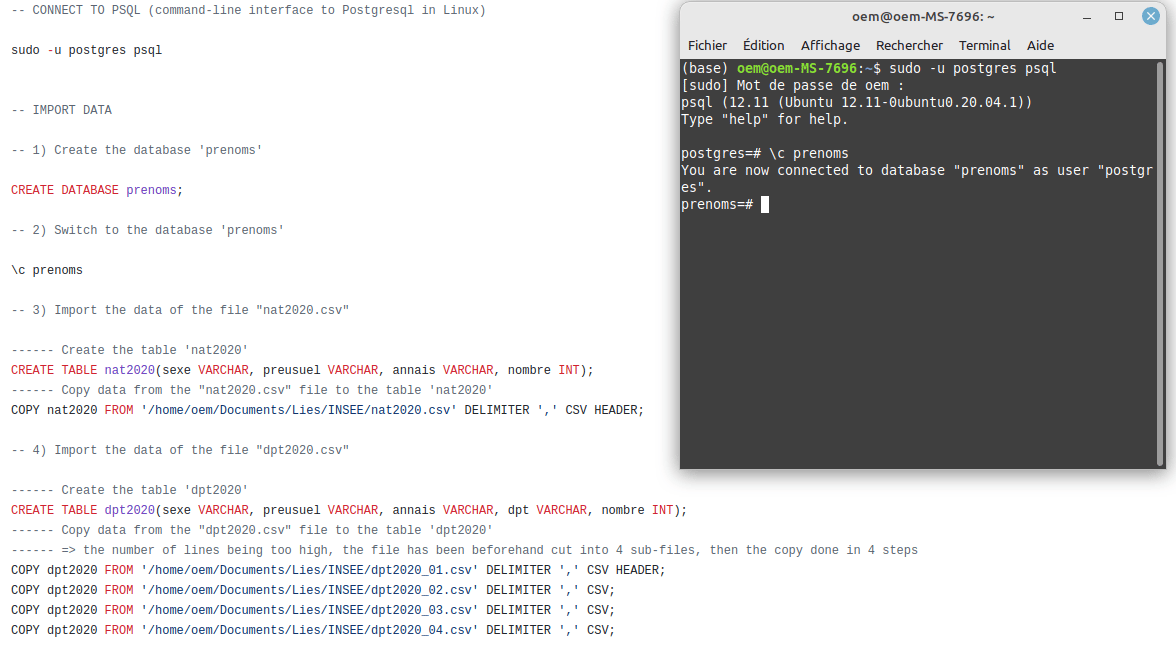Click the 'CREATE TABLE dpt2020' statement
This screenshot has height=647, width=1176.
[349, 510]
